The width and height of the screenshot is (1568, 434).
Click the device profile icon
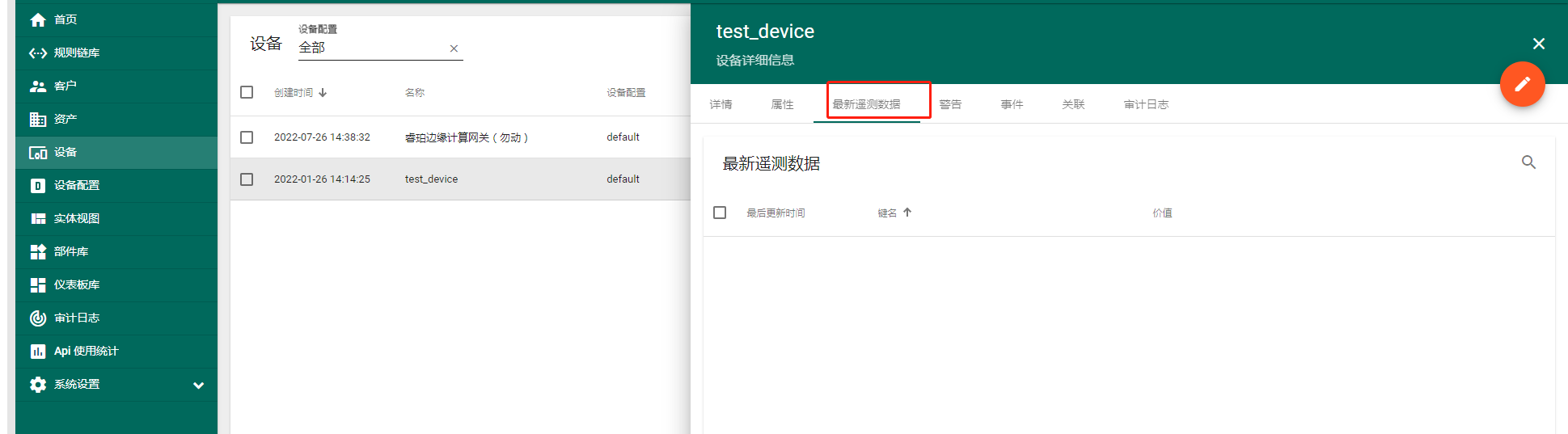pyautogui.click(x=37, y=186)
